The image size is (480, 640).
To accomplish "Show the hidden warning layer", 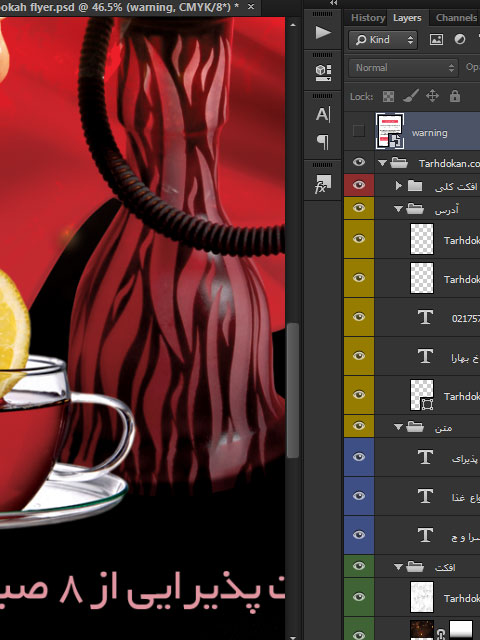I will click(358, 131).
